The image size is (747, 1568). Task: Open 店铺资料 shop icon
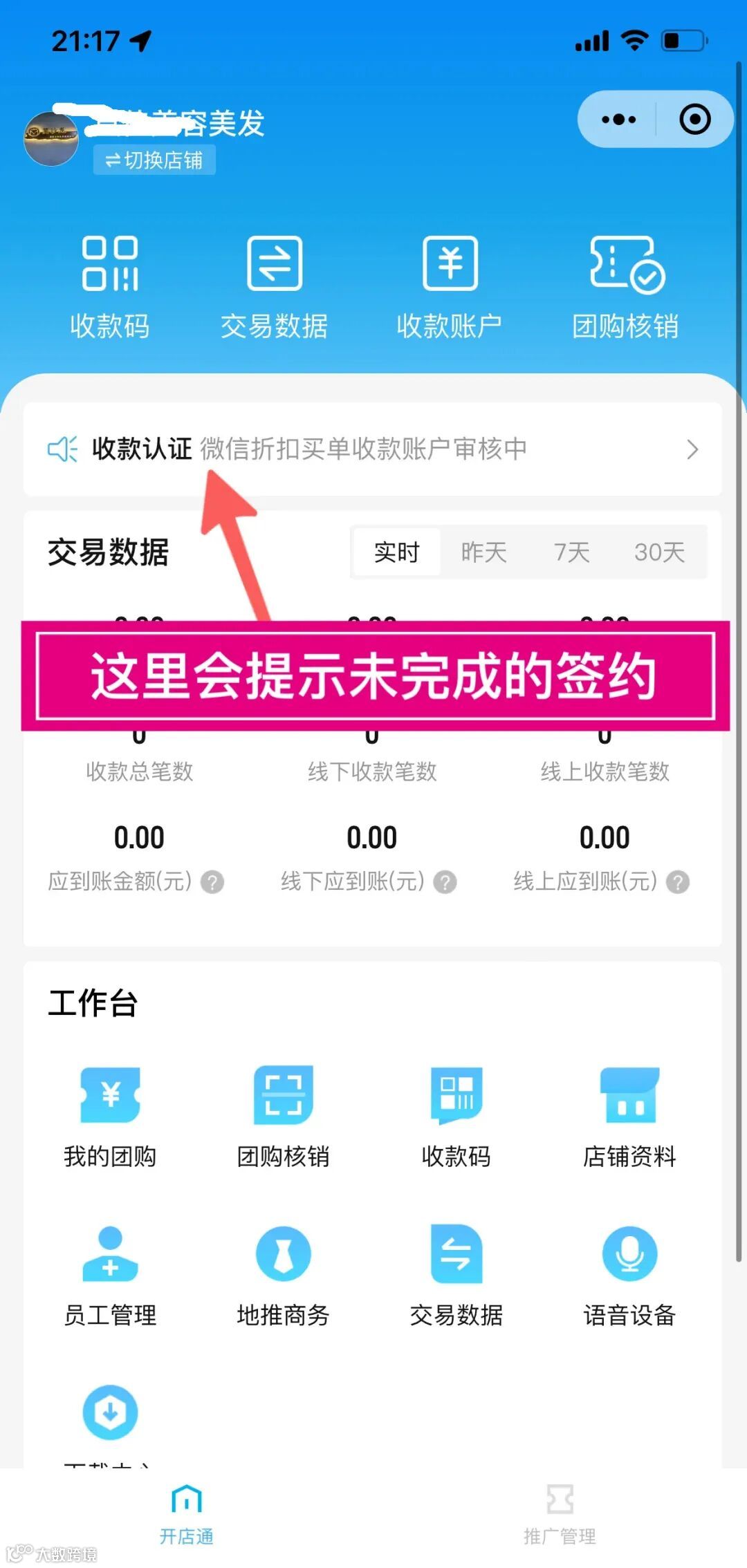(629, 1096)
